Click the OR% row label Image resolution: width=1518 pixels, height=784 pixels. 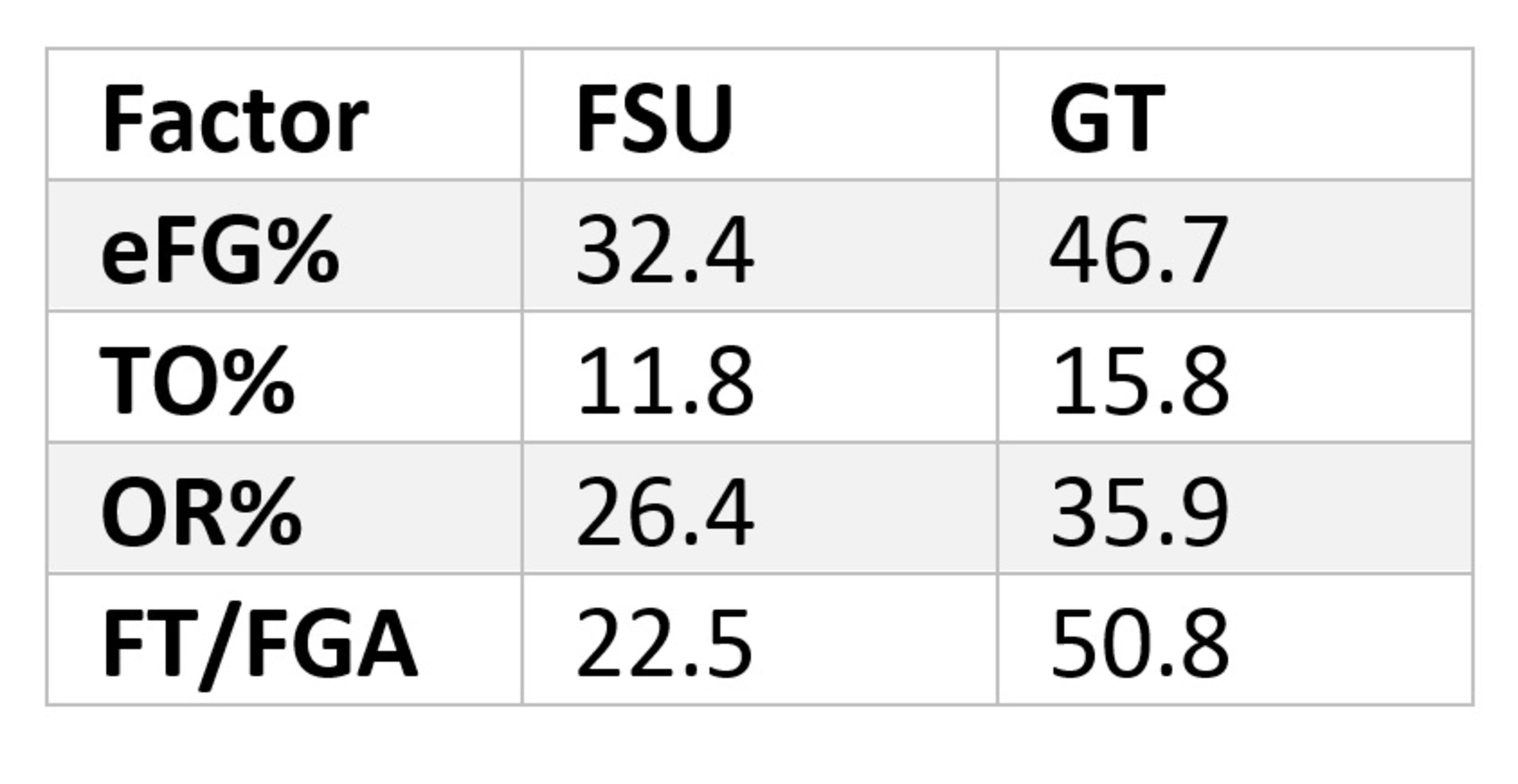click(x=202, y=513)
